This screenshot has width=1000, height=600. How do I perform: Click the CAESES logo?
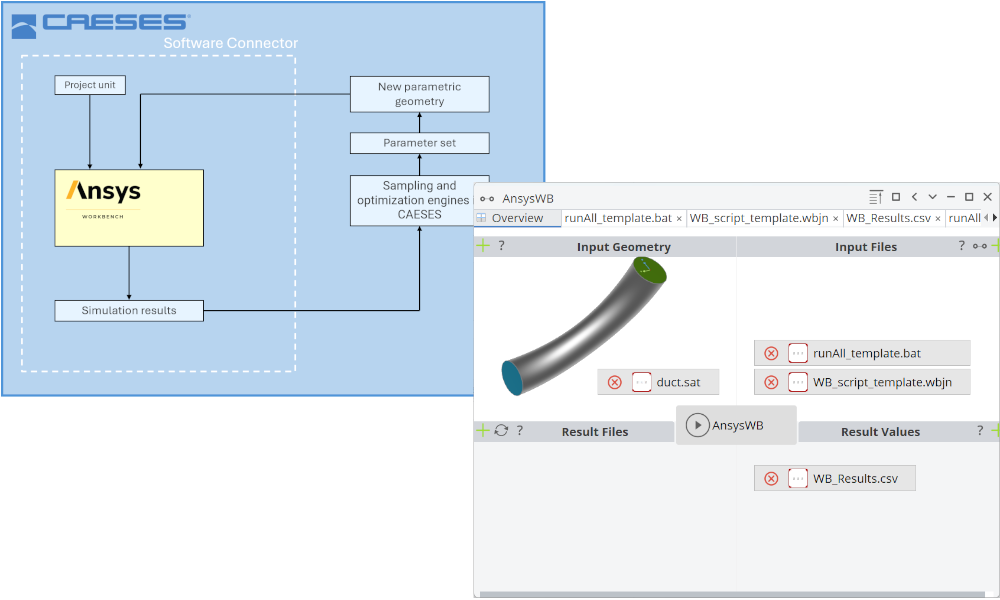click(101, 25)
